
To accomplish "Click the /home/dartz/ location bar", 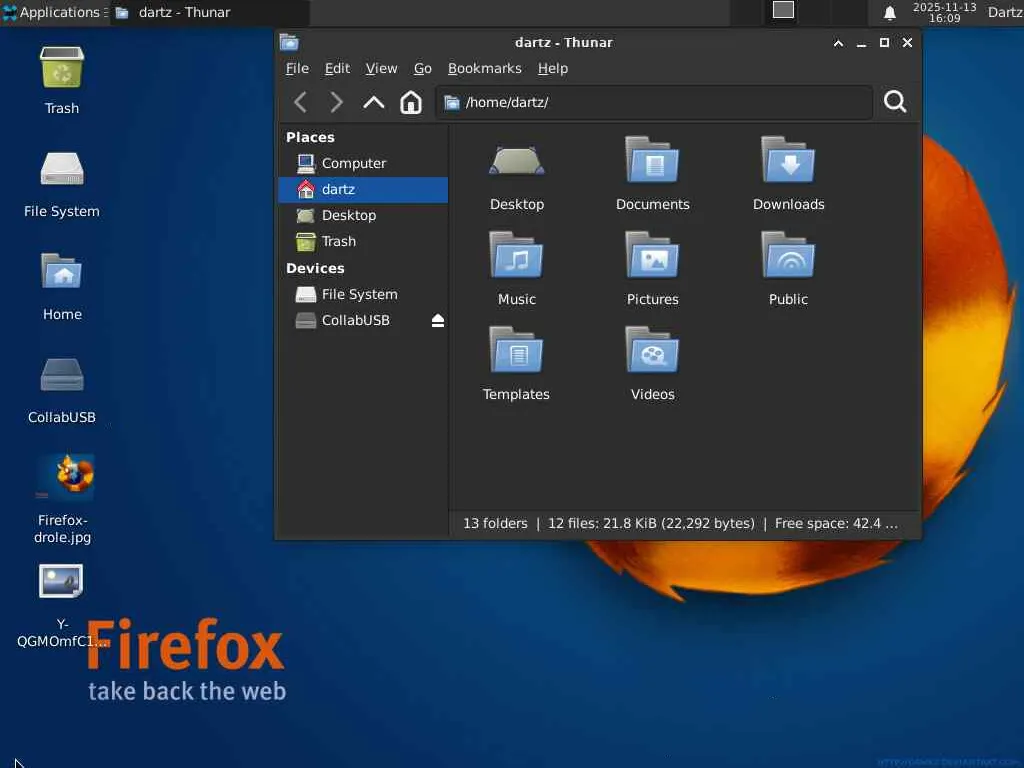I will pyautogui.click(x=654, y=103).
